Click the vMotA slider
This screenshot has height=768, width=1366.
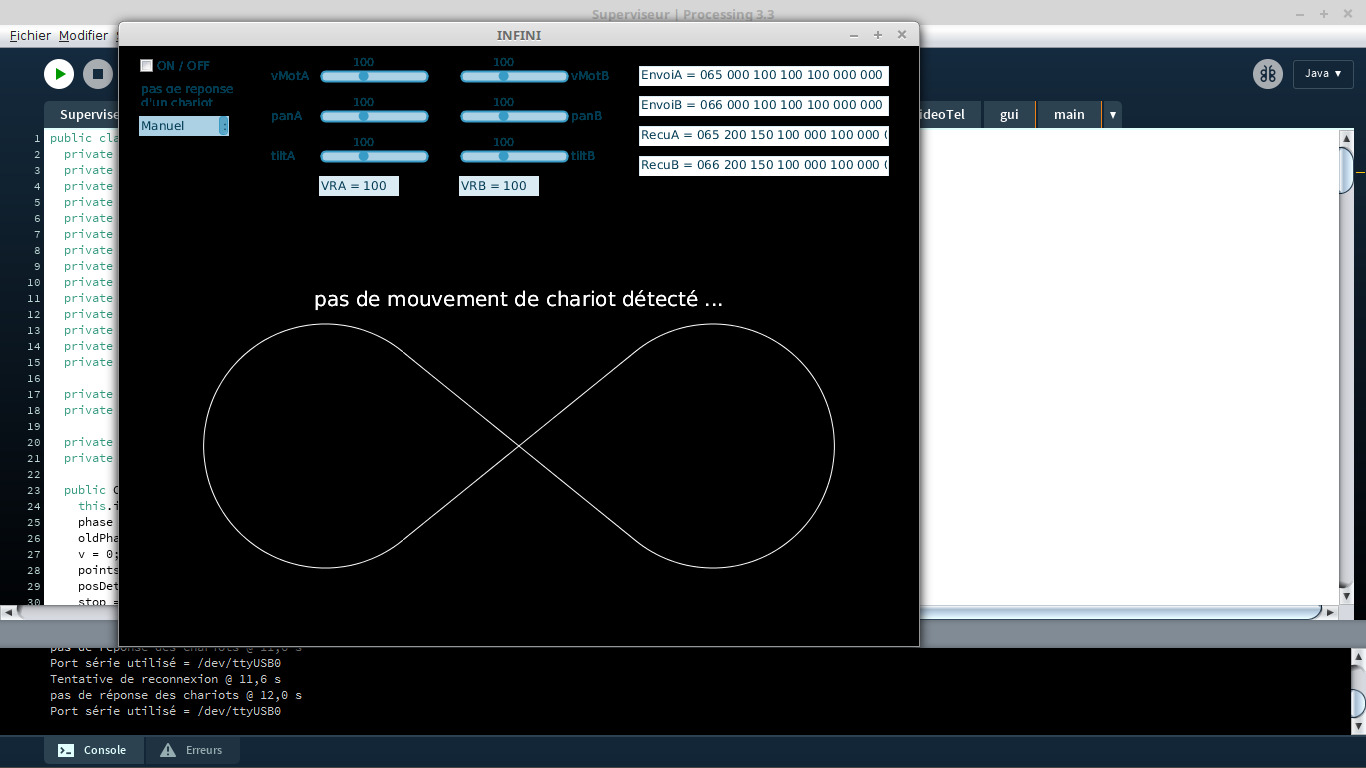click(x=374, y=76)
